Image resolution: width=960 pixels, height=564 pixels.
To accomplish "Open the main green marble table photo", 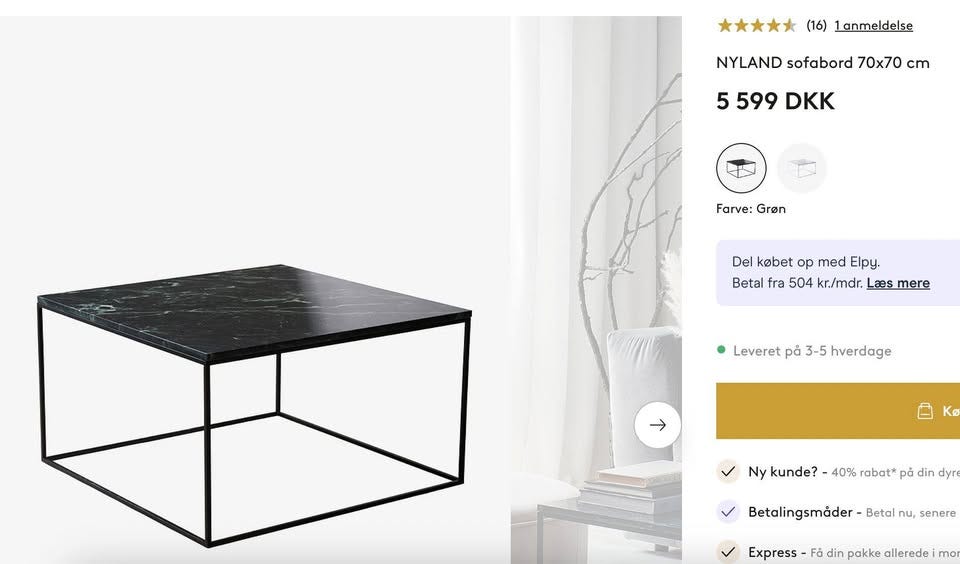I will click(x=255, y=400).
